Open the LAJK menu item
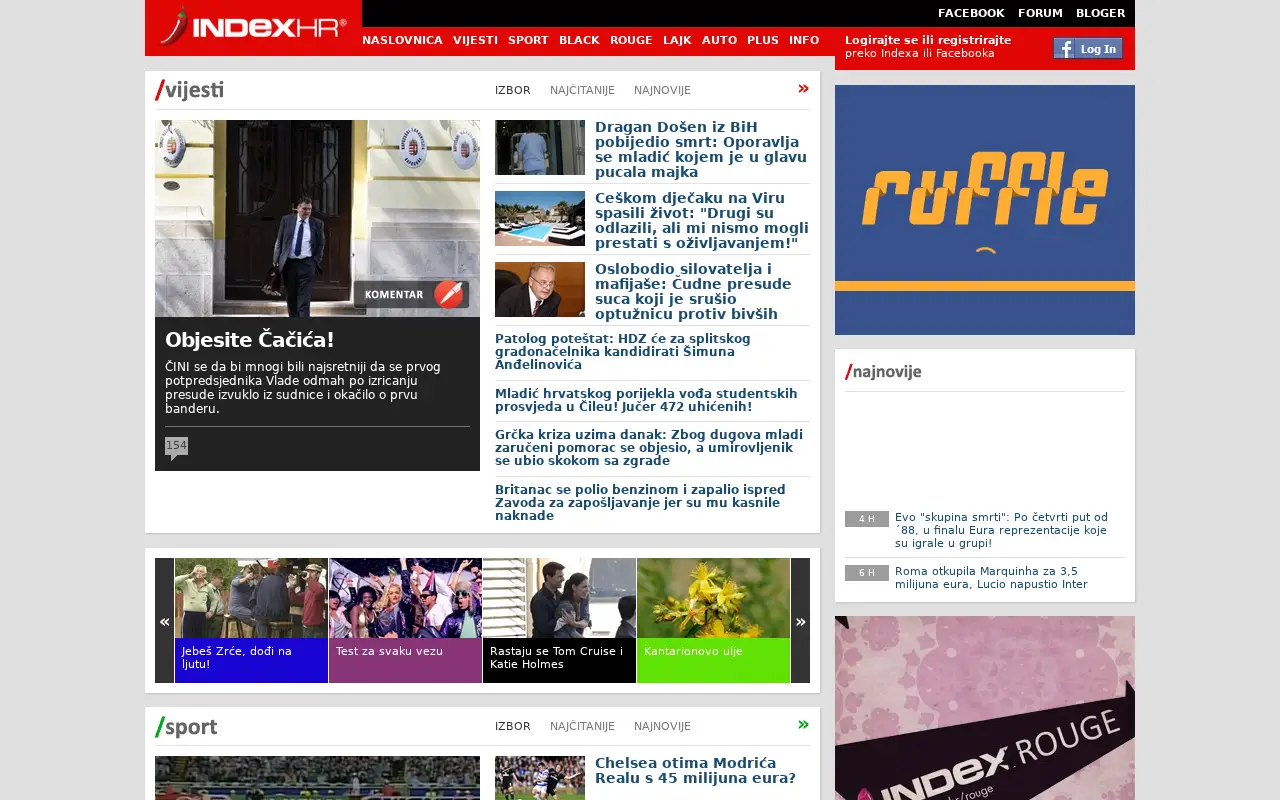Image resolution: width=1280 pixels, height=800 pixels. pyautogui.click(x=677, y=40)
